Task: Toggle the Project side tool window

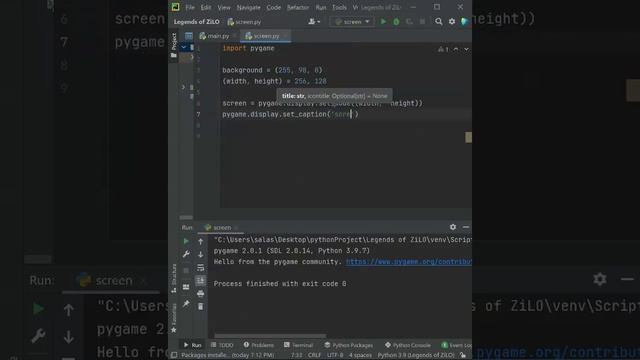Action: coord(174,45)
